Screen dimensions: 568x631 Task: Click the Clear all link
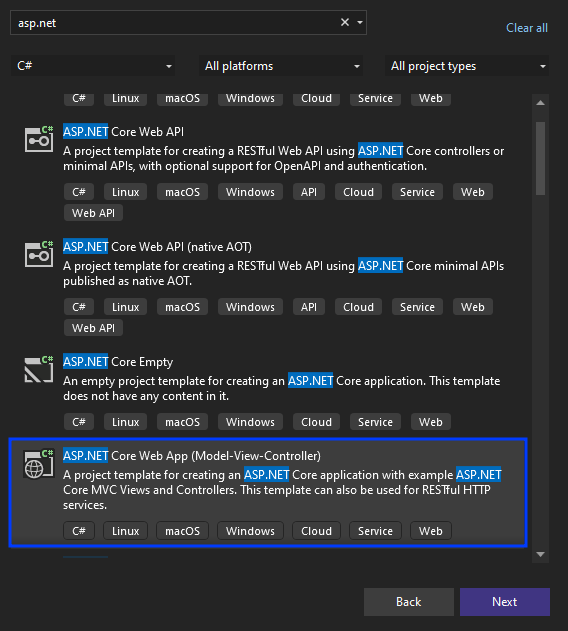527,28
